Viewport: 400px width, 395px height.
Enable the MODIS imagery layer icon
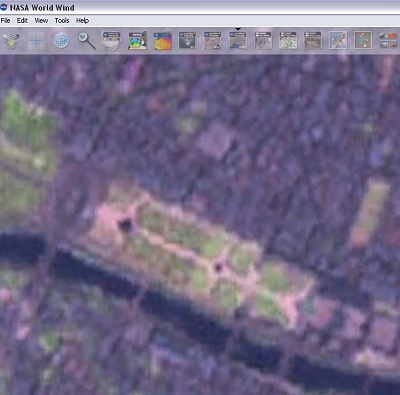[137, 41]
